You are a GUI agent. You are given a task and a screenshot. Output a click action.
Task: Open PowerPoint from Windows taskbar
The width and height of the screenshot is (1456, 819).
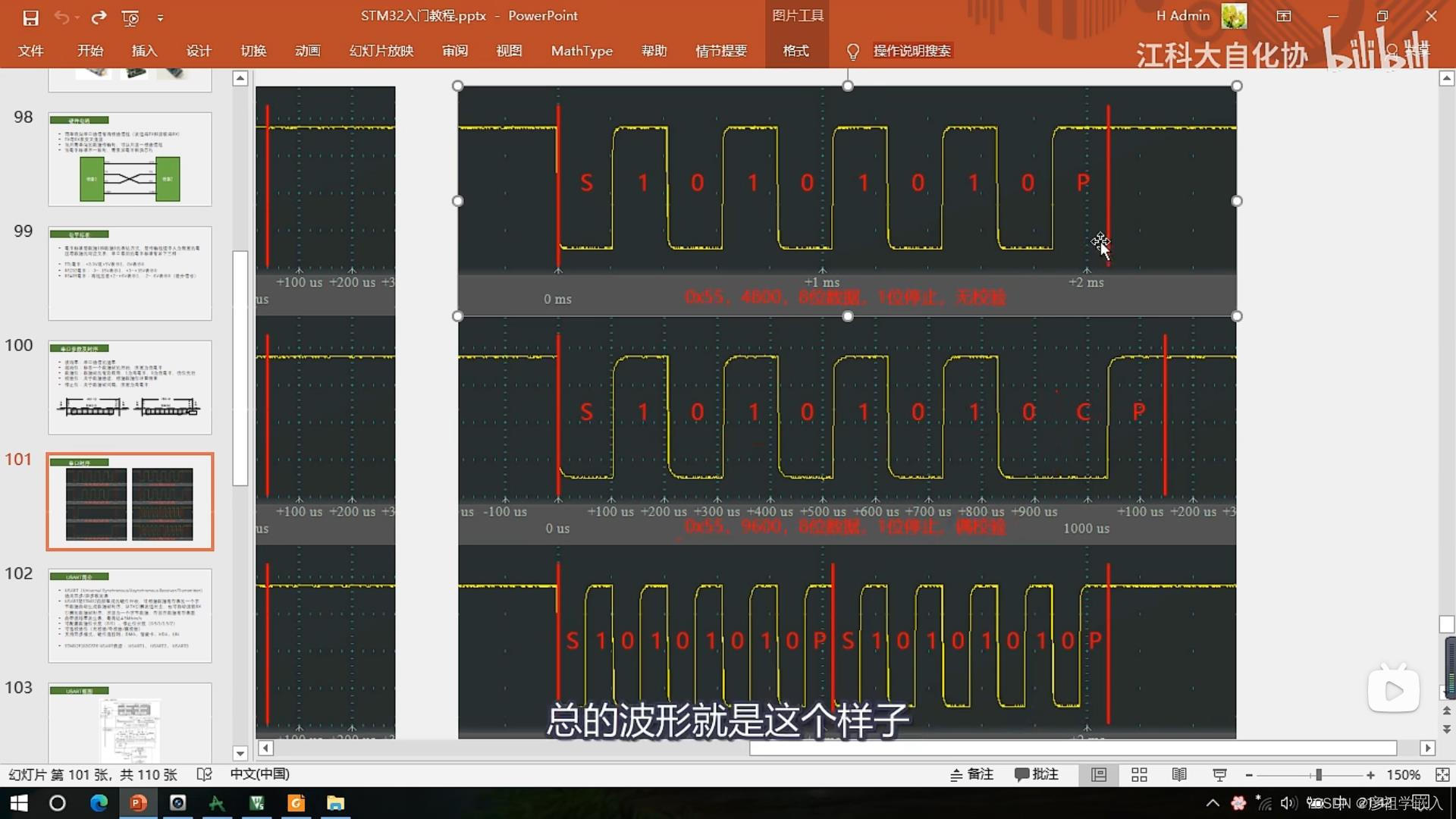pyautogui.click(x=138, y=802)
